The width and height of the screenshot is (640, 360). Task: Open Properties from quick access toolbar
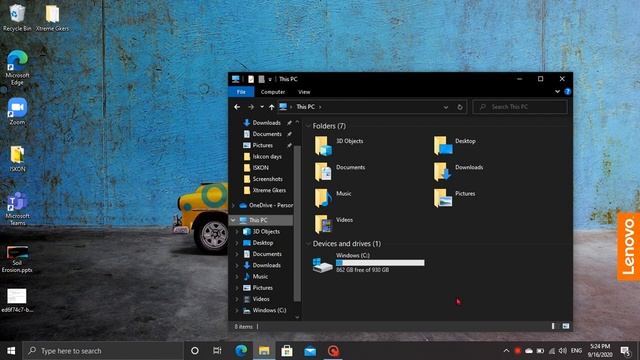pos(251,79)
